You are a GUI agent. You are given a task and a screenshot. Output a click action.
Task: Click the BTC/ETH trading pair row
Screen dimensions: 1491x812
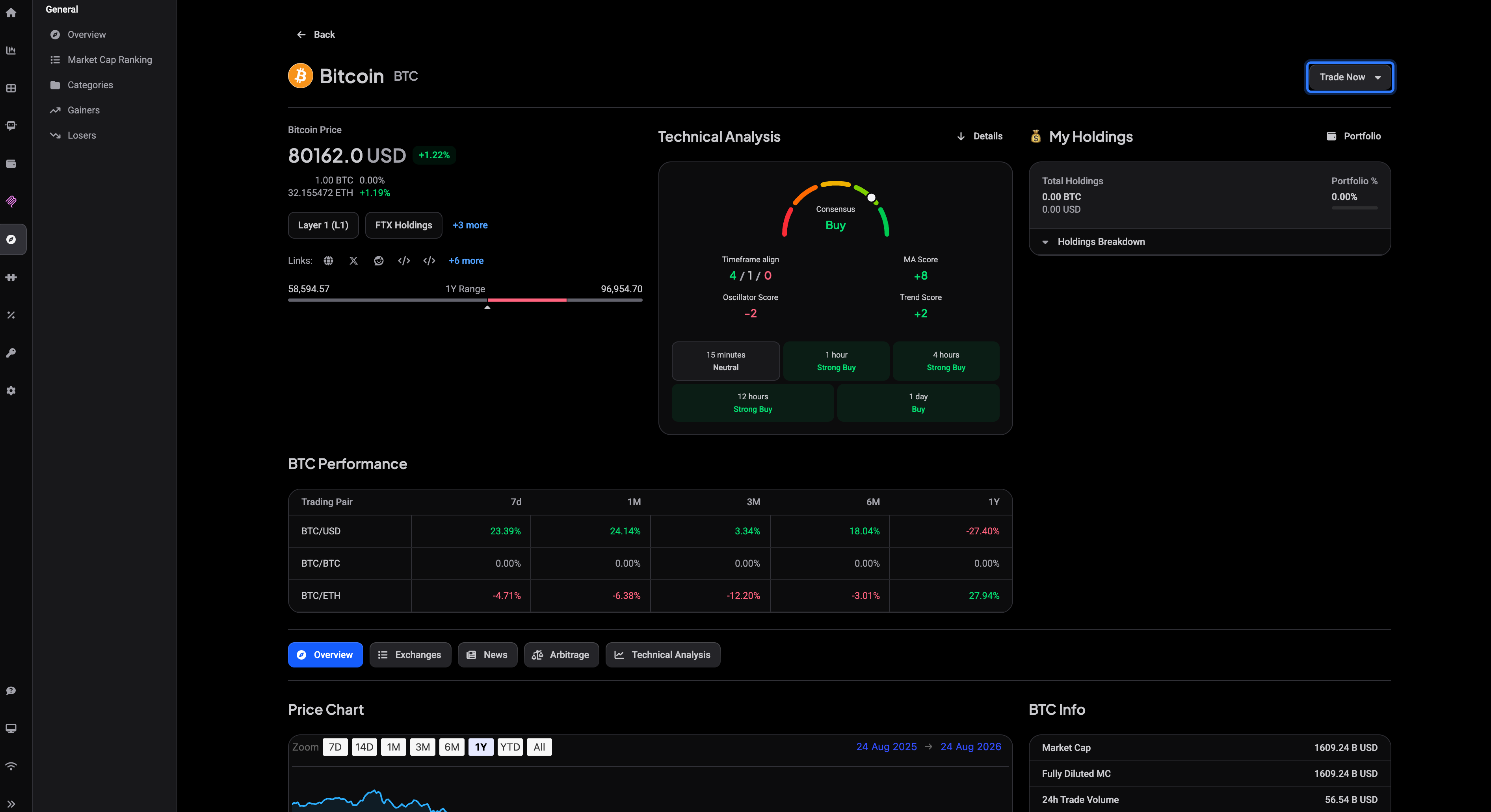[650, 596]
